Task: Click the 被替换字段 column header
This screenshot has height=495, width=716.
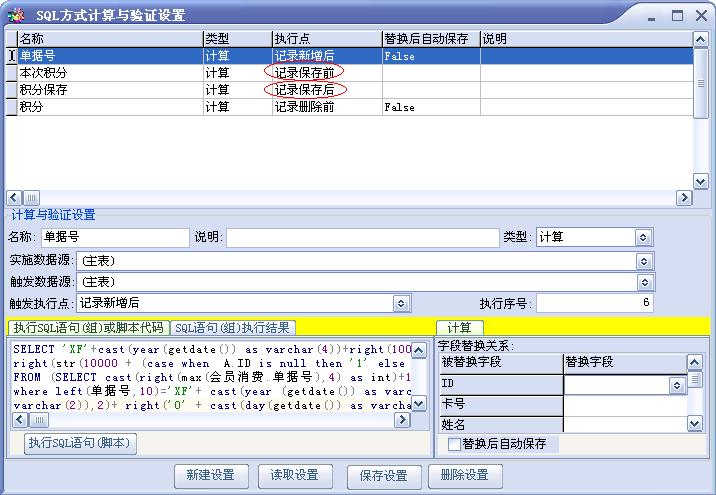Action: coord(501,363)
